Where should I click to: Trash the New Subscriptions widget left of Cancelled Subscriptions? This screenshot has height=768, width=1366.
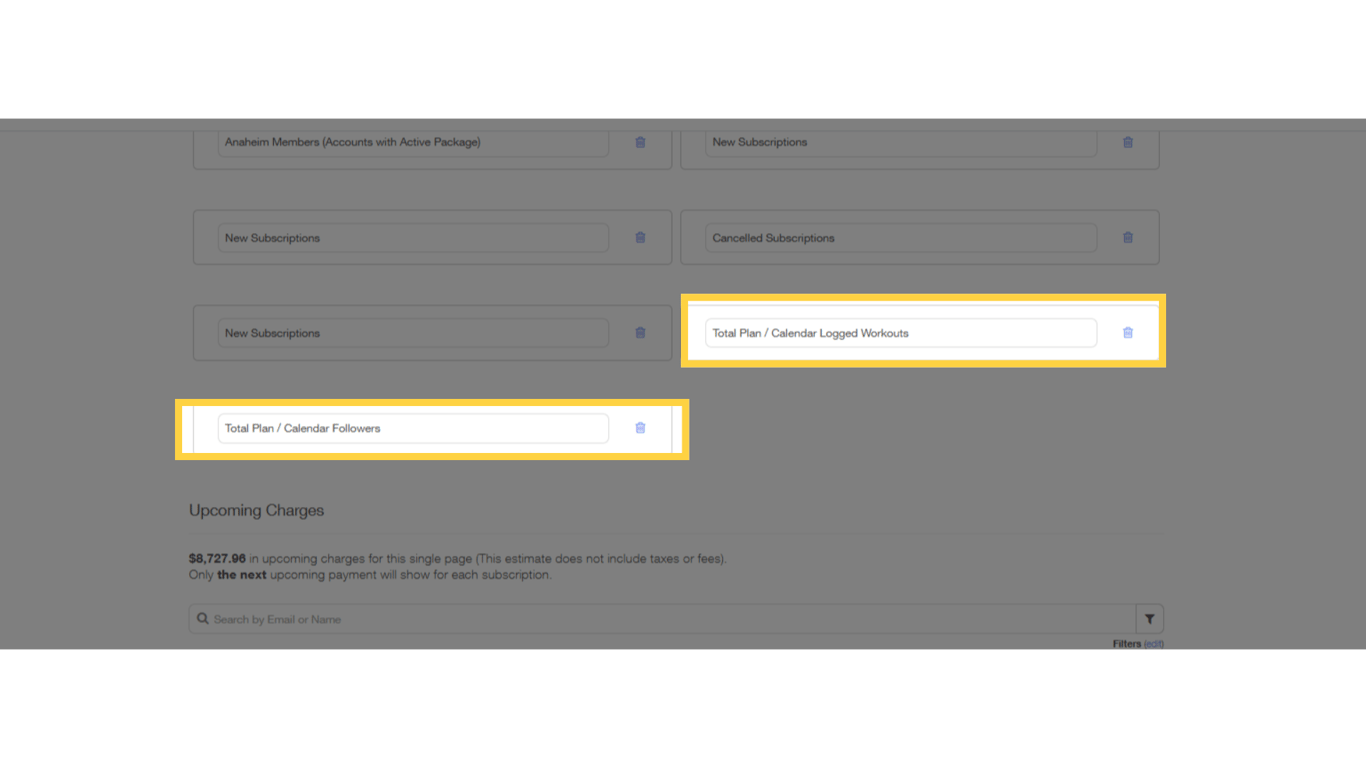[640, 238]
